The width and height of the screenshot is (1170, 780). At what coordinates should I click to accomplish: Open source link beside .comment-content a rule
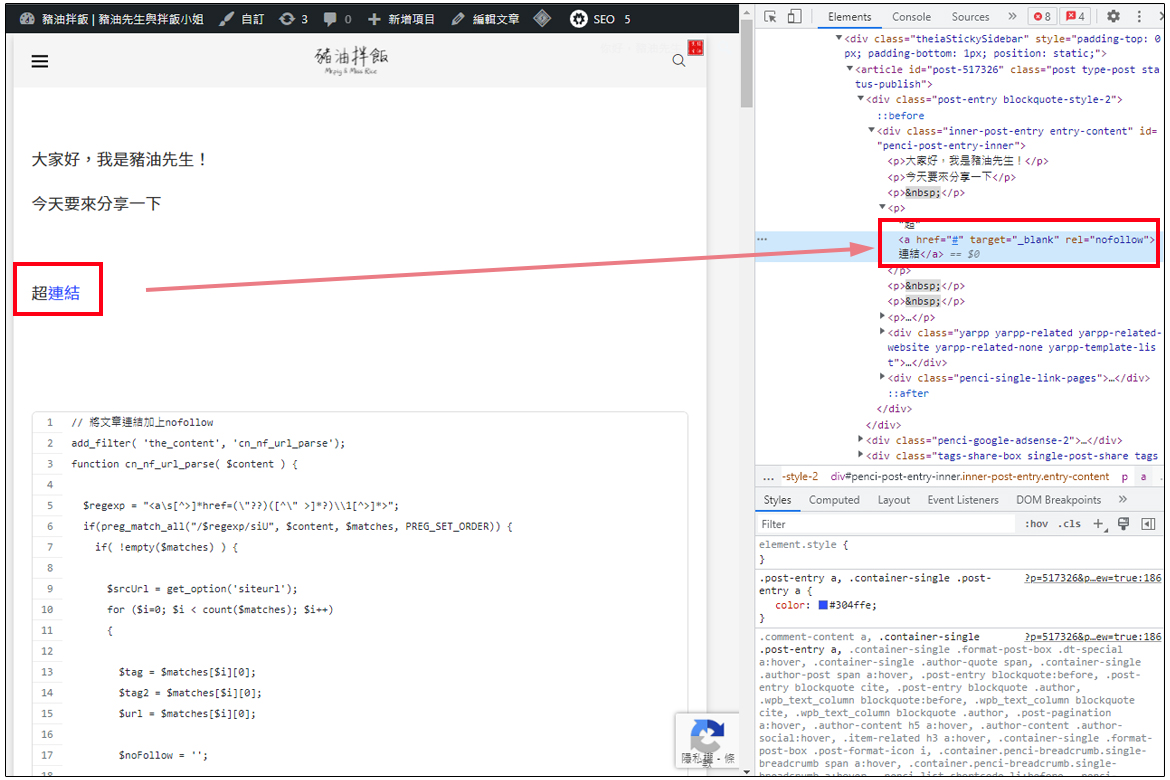(1092, 637)
